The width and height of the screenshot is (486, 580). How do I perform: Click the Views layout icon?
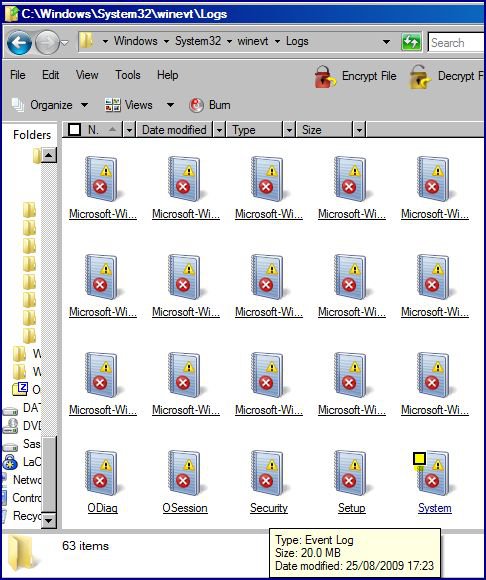pyautogui.click(x=112, y=105)
